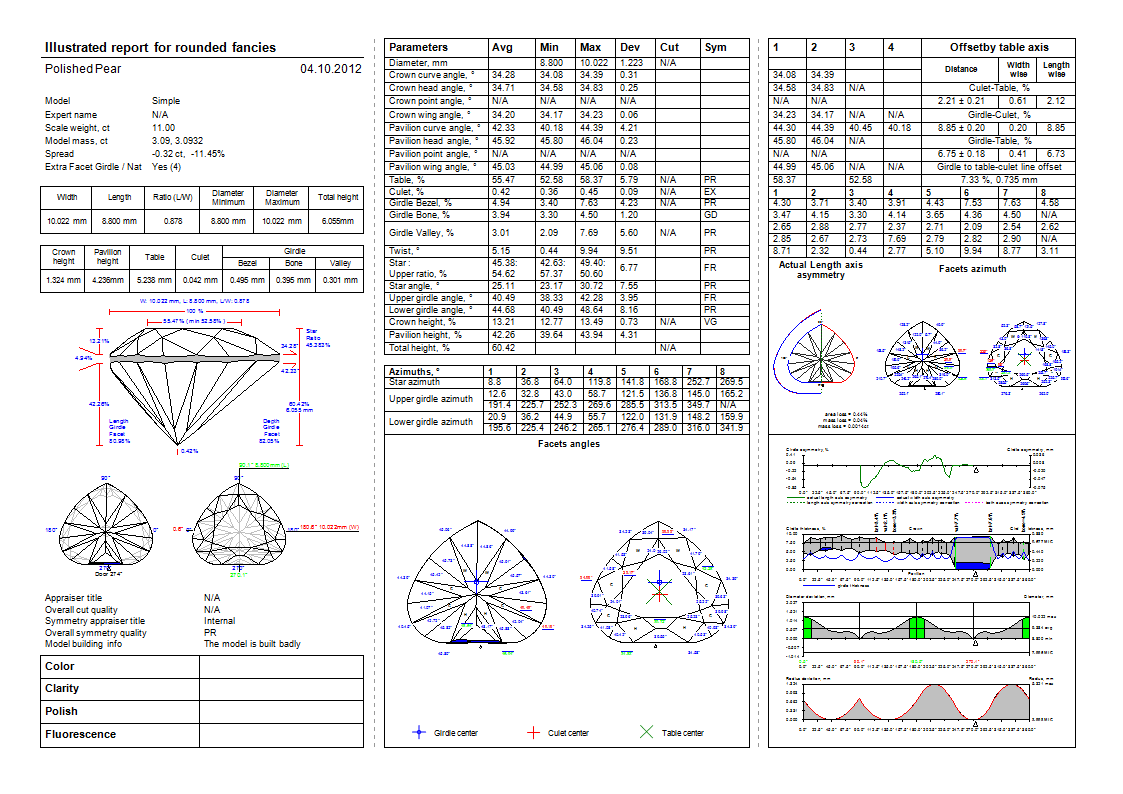Select the left crown Facets angles diagram
The image size is (1123, 794).
pyautogui.click(x=477, y=580)
